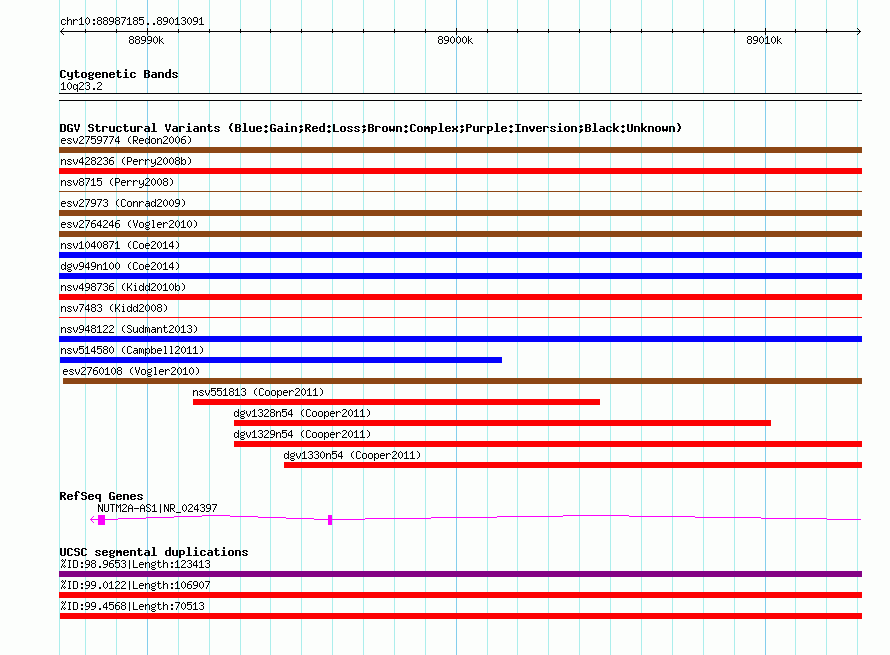Select the nsv948122 (Sudmant2013) blue gain bar

pos(460,339)
